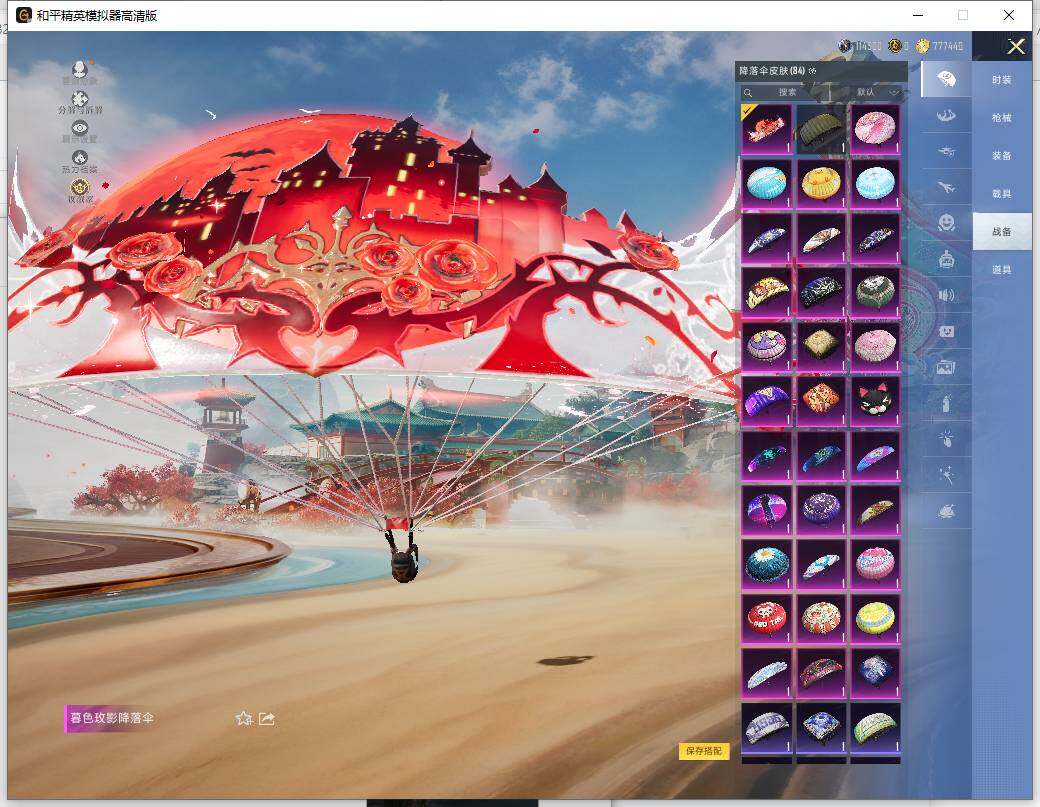Click the silver gem currency icon
Image resolution: width=1040 pixels, height=807 pixels.
844,45
